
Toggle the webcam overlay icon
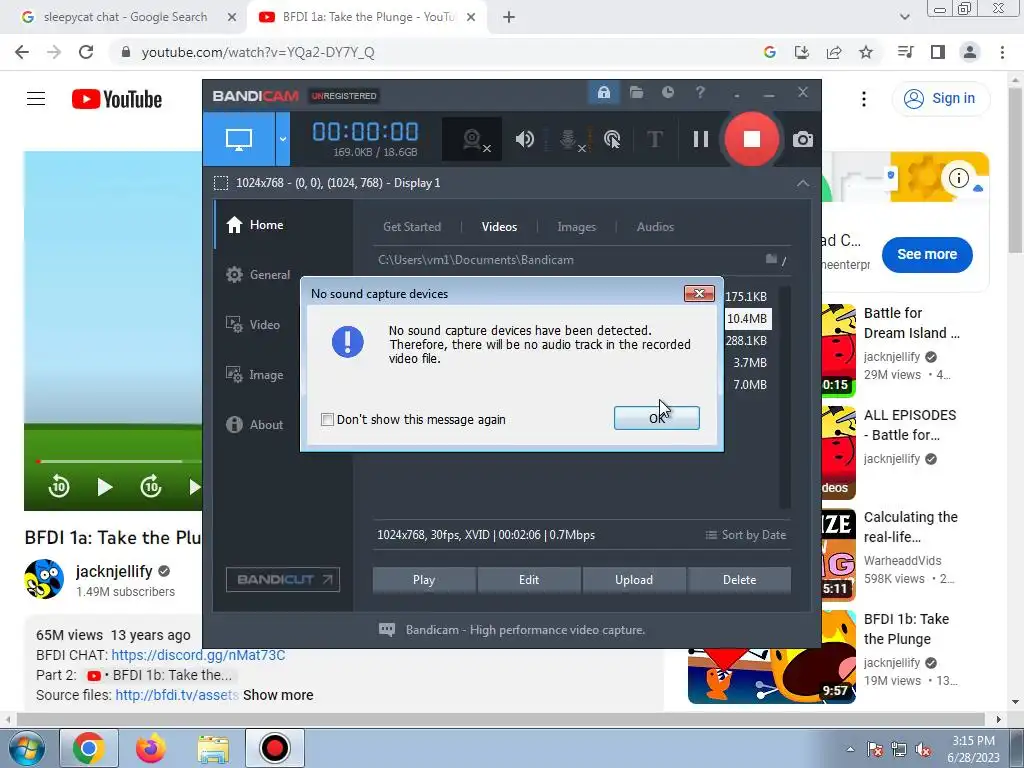(472, 139)
